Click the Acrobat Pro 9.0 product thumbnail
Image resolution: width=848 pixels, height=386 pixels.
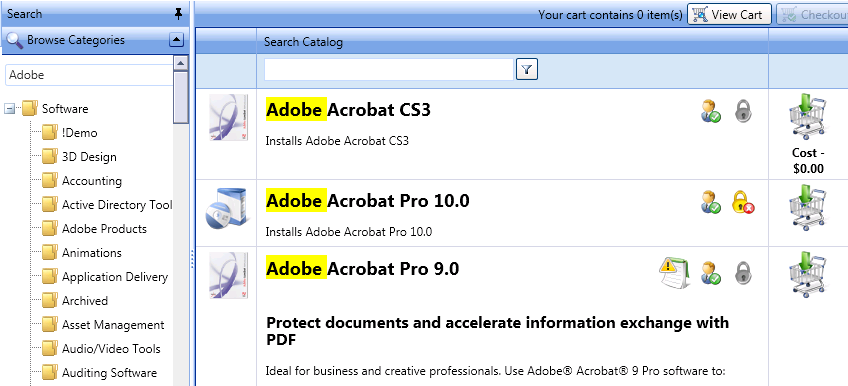(x=229, y=276)
